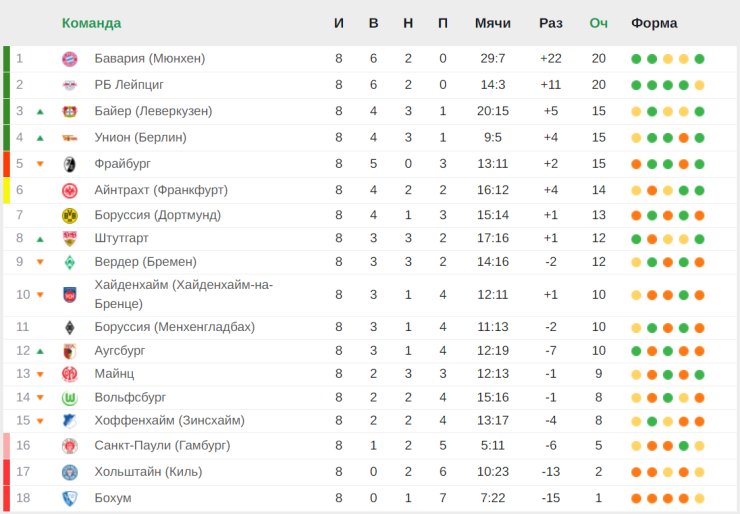Screen dimensions: 740x514
Task: Open the Штутгарт team link
Action: click(x=121, y=238)
